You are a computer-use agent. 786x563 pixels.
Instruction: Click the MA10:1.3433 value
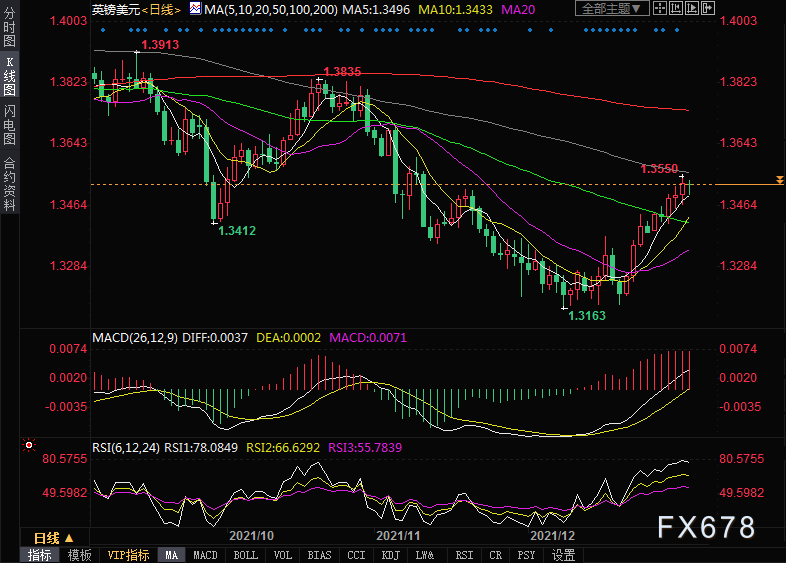point(455,10)
